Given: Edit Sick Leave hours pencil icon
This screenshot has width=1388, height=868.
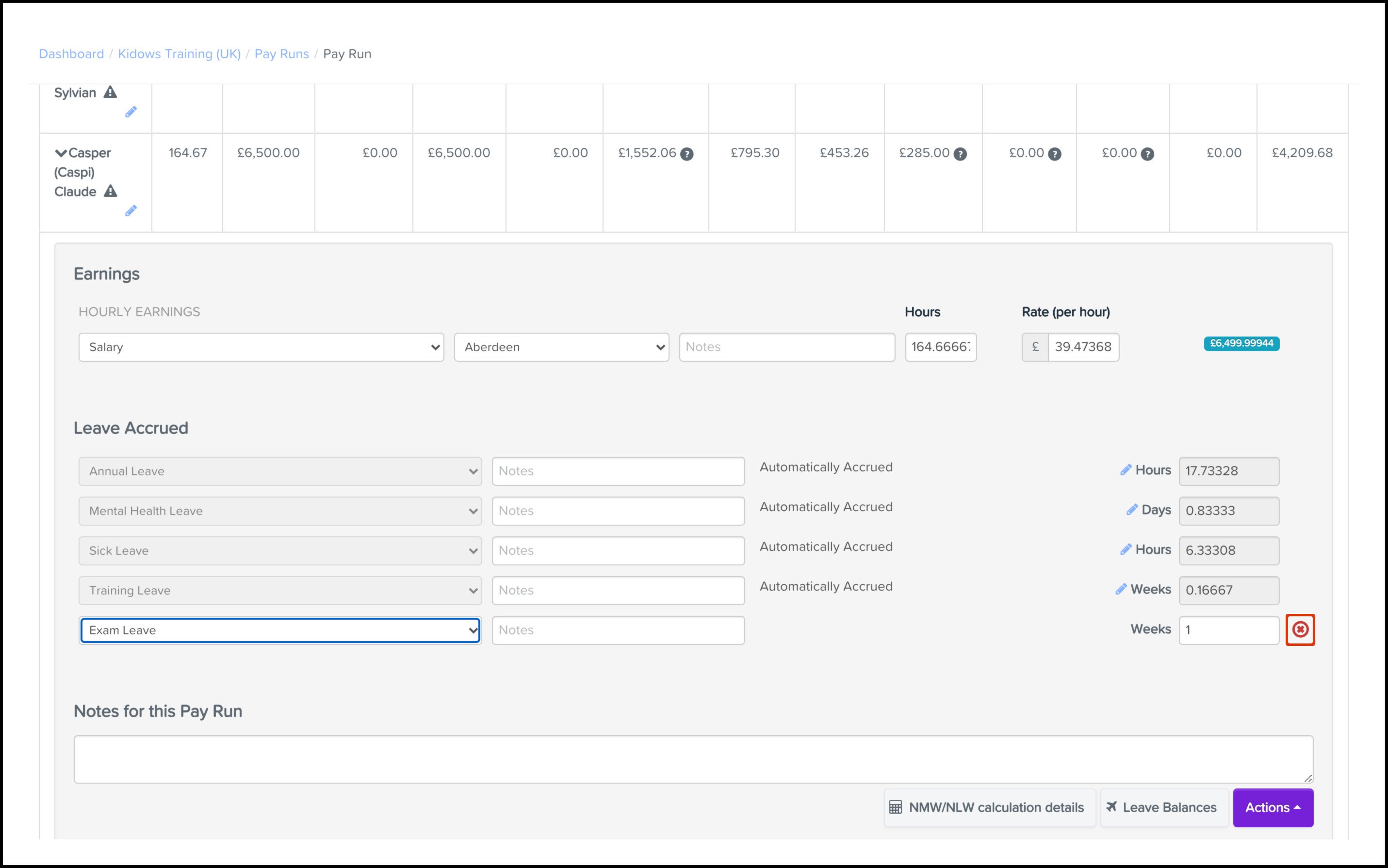Looking at the screenshot, I should click(1126, 550).
